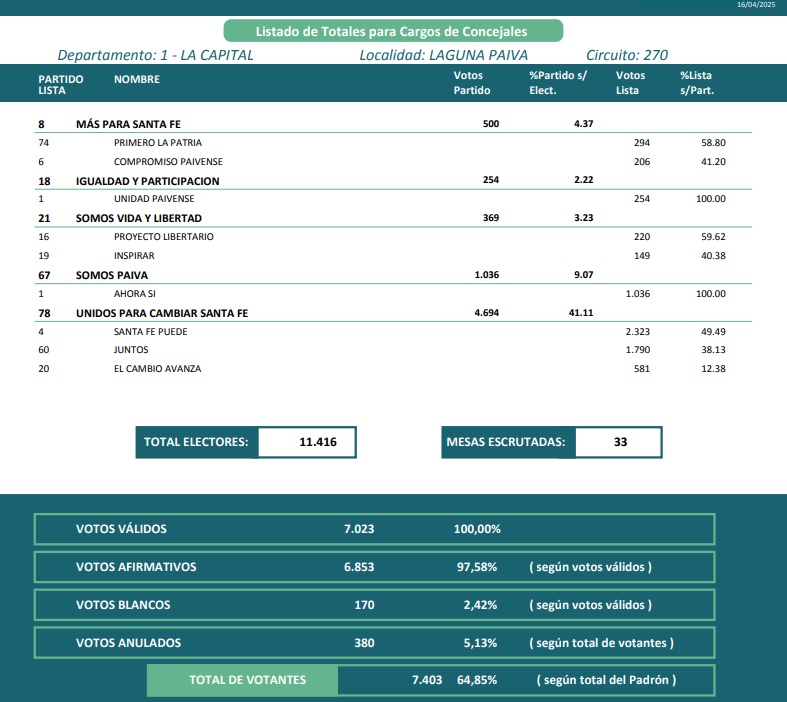Click the 4.37 party percentage
Image resolution: width=787 pixels, height=702 pixels.
tap(583, 123)
